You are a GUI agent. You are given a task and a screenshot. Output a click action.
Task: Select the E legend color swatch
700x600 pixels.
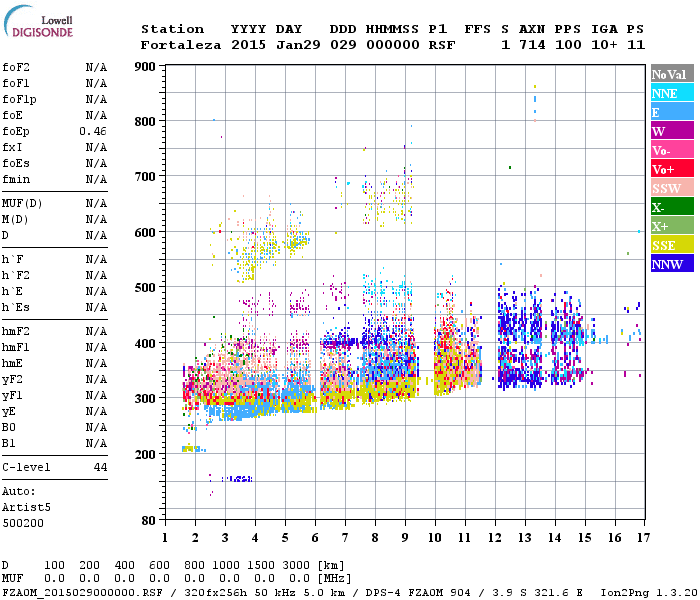(x=672, y=112)
